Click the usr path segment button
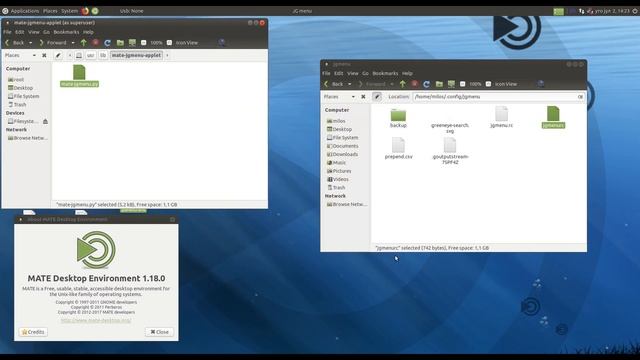The width and height of the screenshot is (640, 360). point(91,55)
